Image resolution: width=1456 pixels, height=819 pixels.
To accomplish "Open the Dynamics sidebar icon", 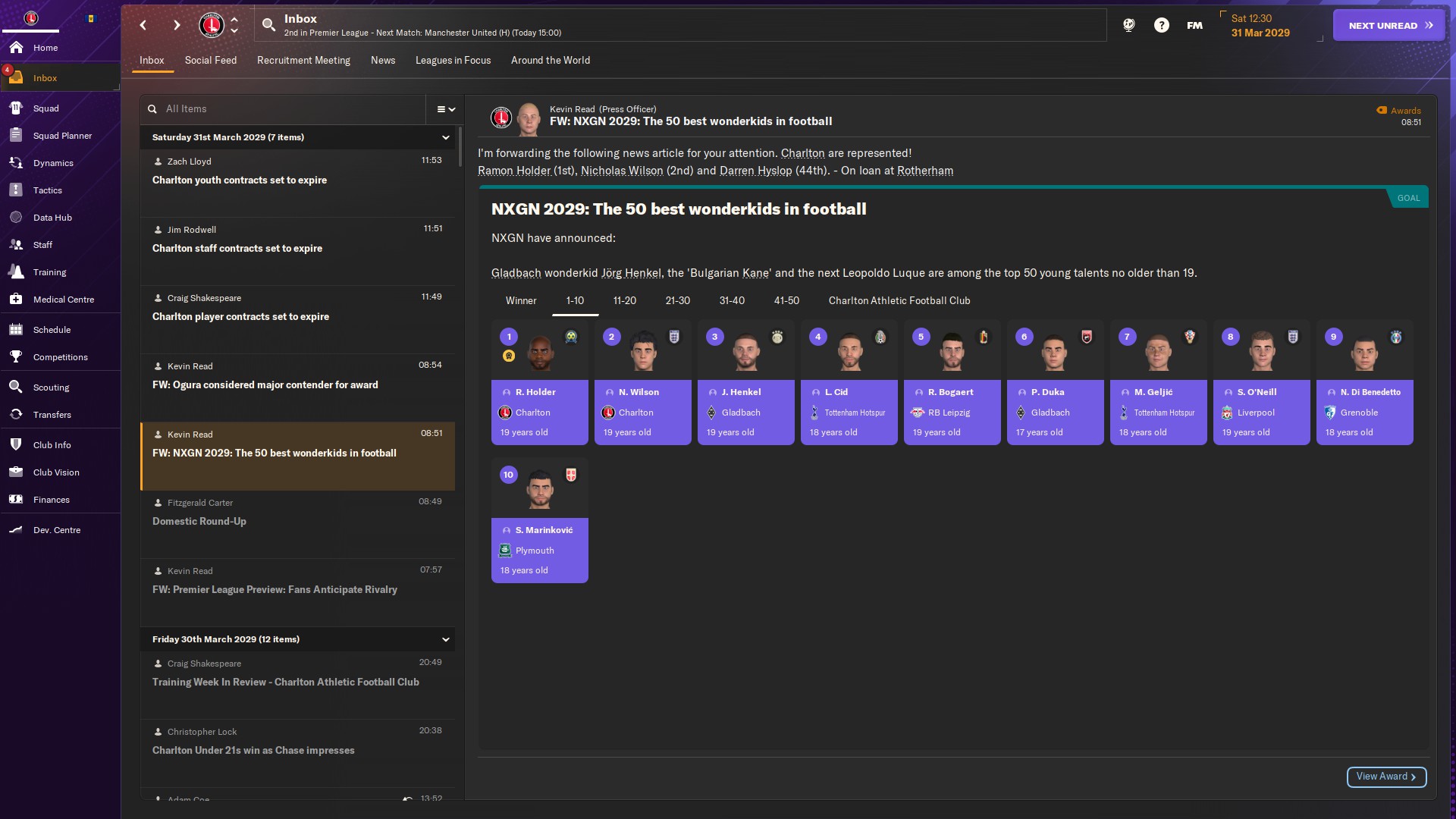I will [16, 163].
